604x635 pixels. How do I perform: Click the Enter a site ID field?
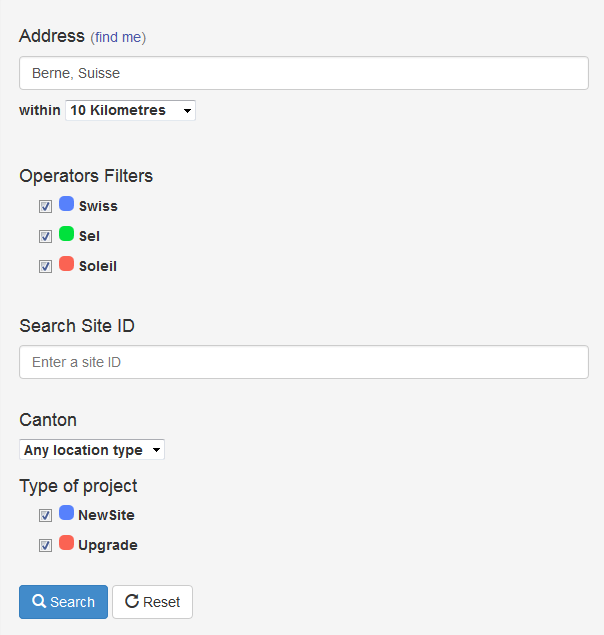tap(303, 362)
